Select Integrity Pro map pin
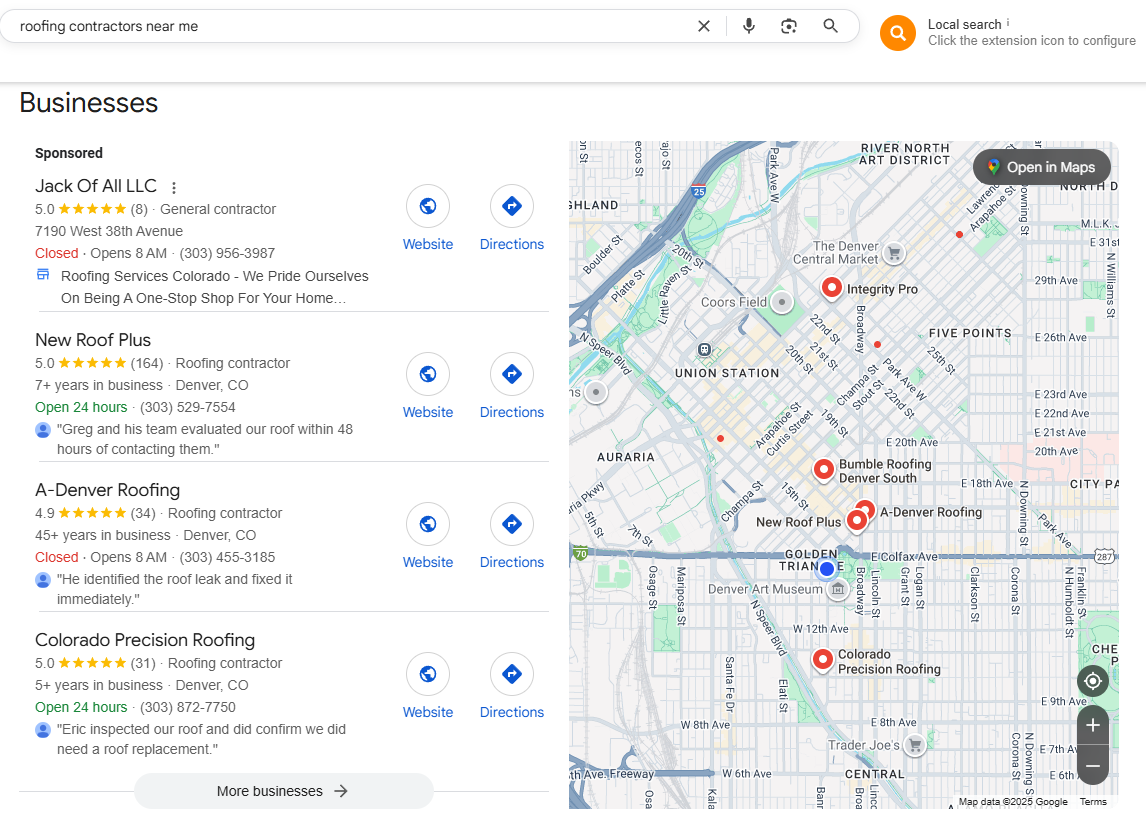1146x822 pixels. [831, 288]
